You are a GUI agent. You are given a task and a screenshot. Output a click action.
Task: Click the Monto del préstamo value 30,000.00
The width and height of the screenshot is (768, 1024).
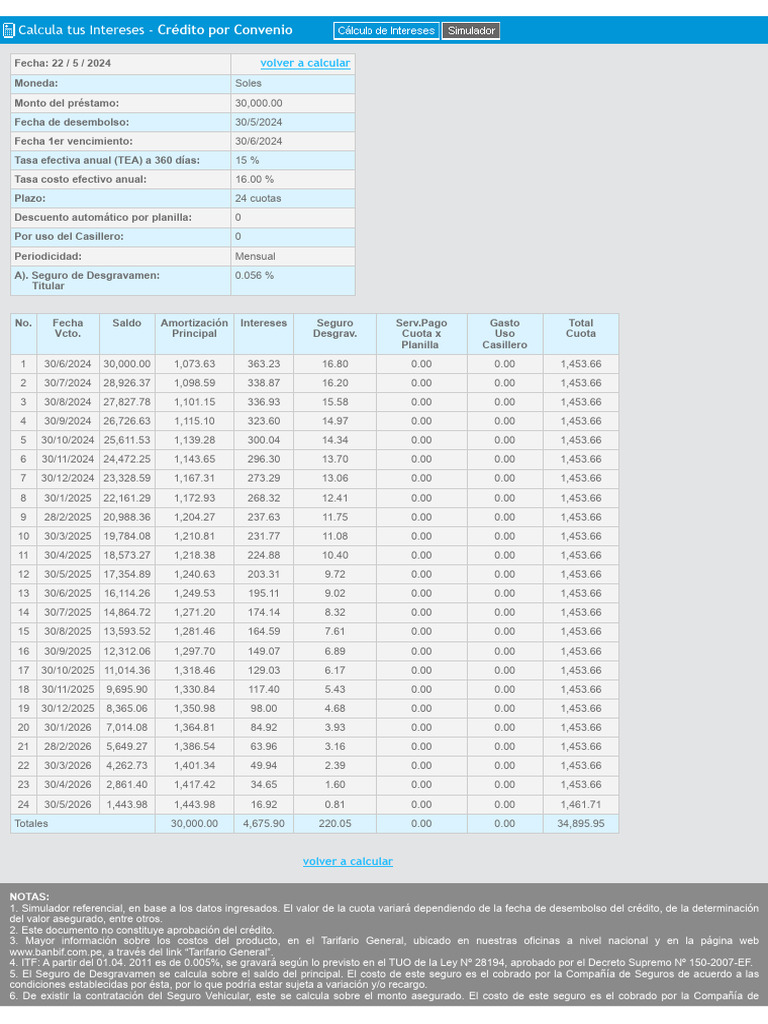258,103
